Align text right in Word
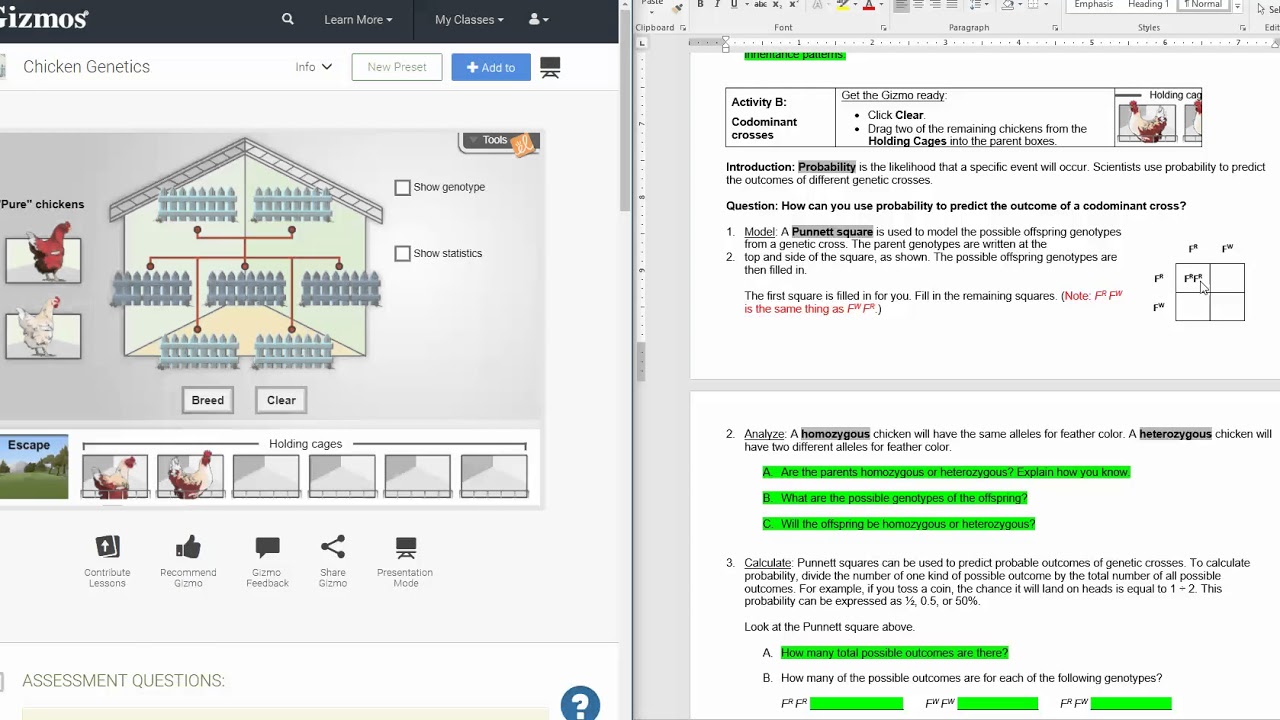 point(935,4)
